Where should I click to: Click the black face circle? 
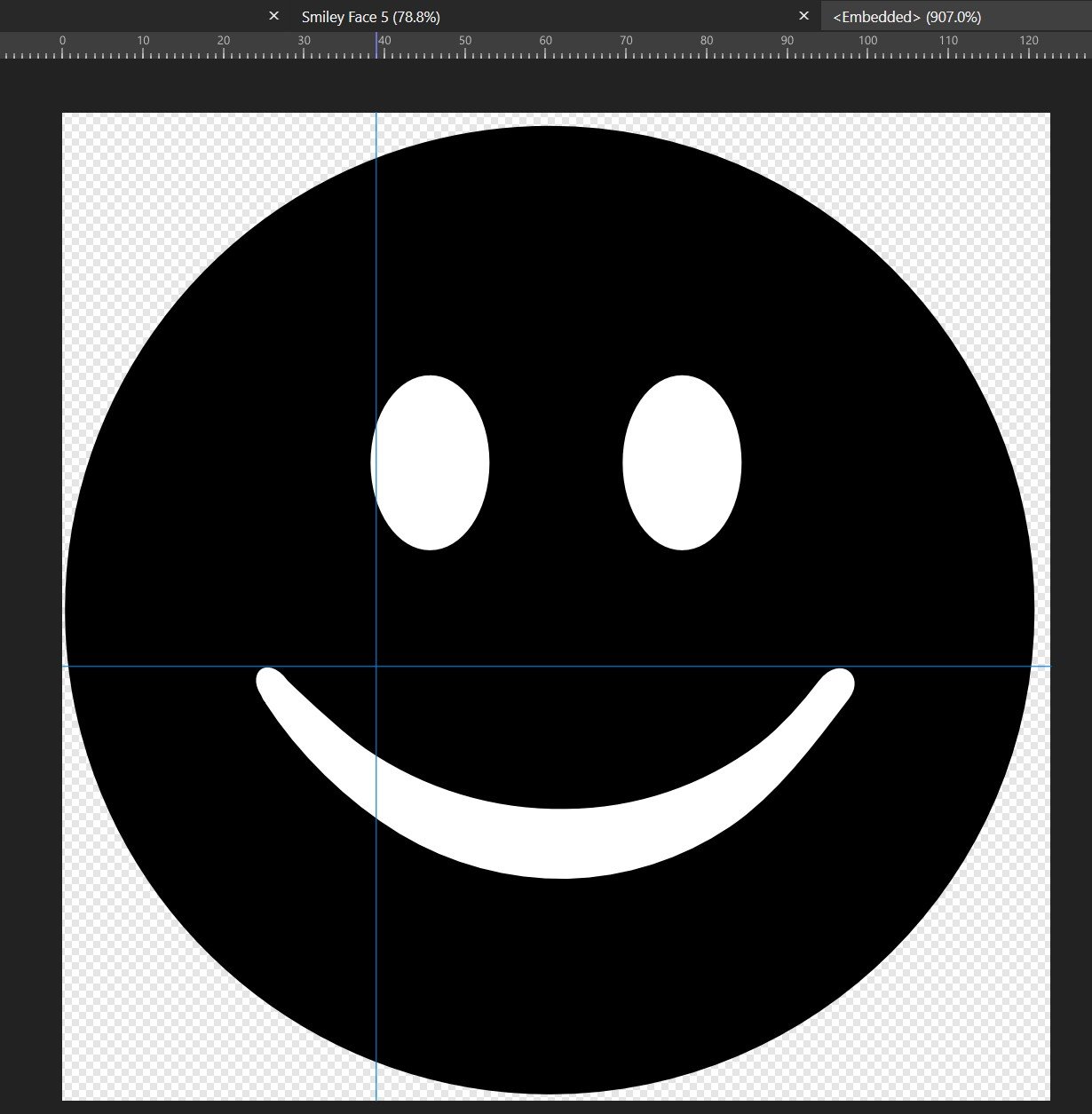[x=546, y=249]
